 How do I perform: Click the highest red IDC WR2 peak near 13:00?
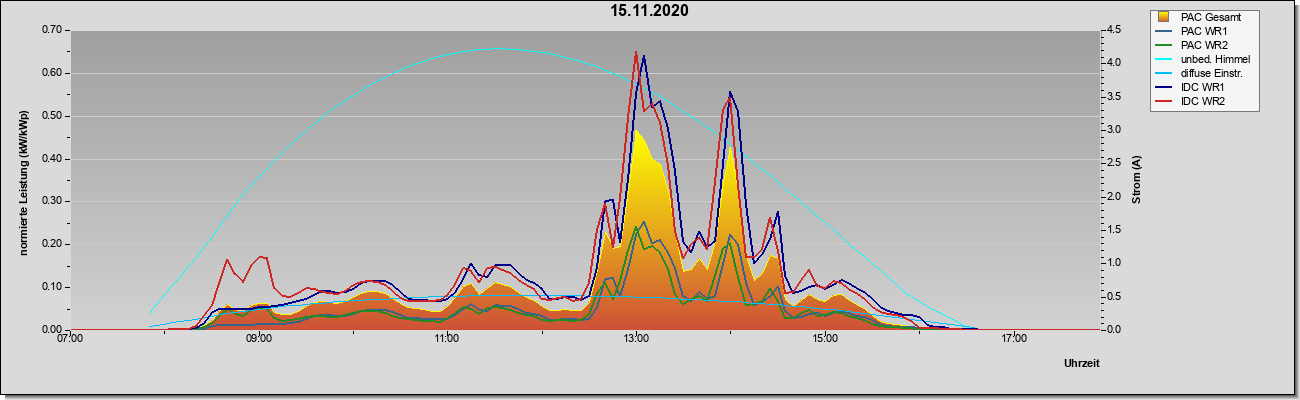[636, 52]
